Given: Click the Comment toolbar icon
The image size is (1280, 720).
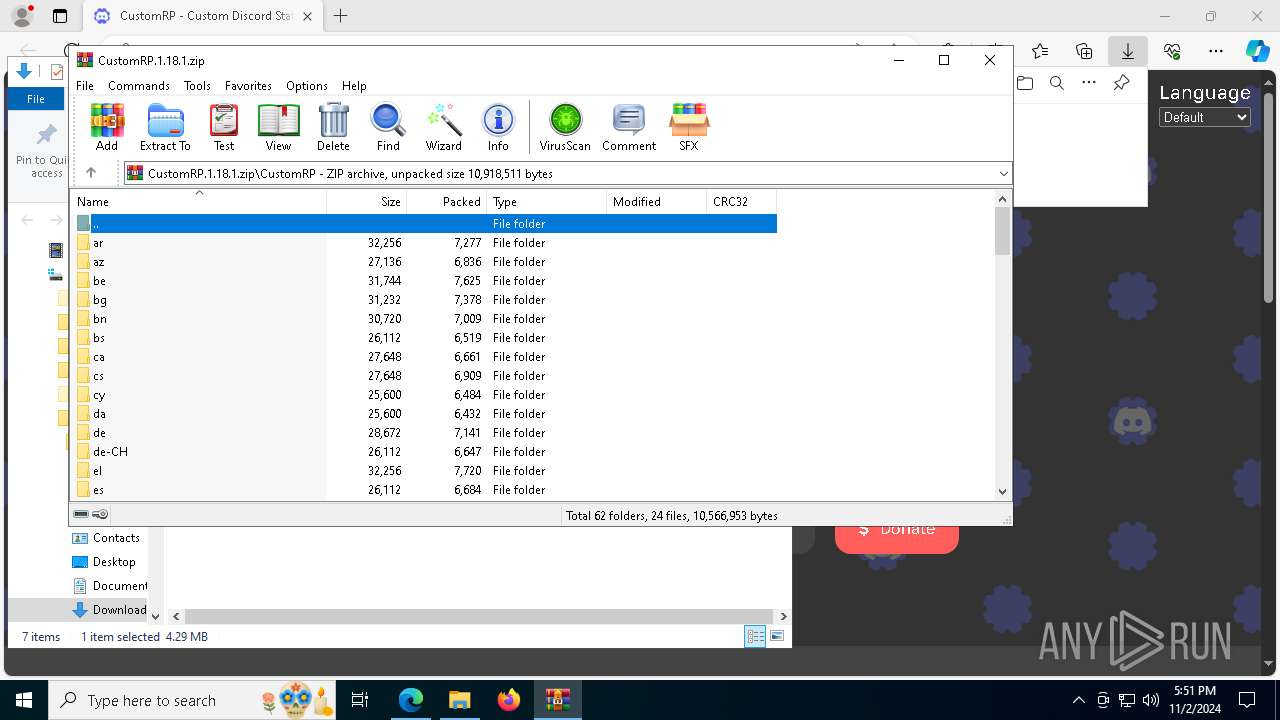Looking at the screenshot, I should coord(629,127).
